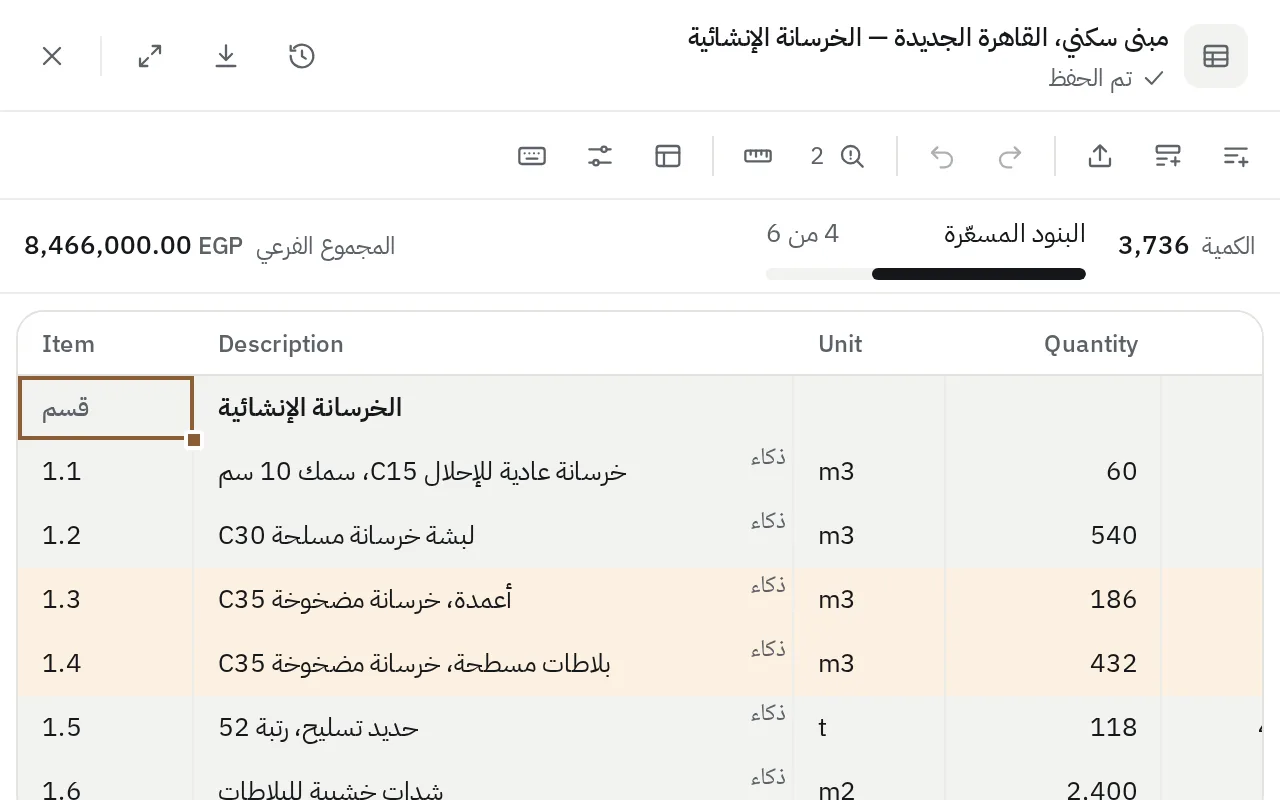
Task: Expand the sheet to fullscreen
Action: [150, 56]
